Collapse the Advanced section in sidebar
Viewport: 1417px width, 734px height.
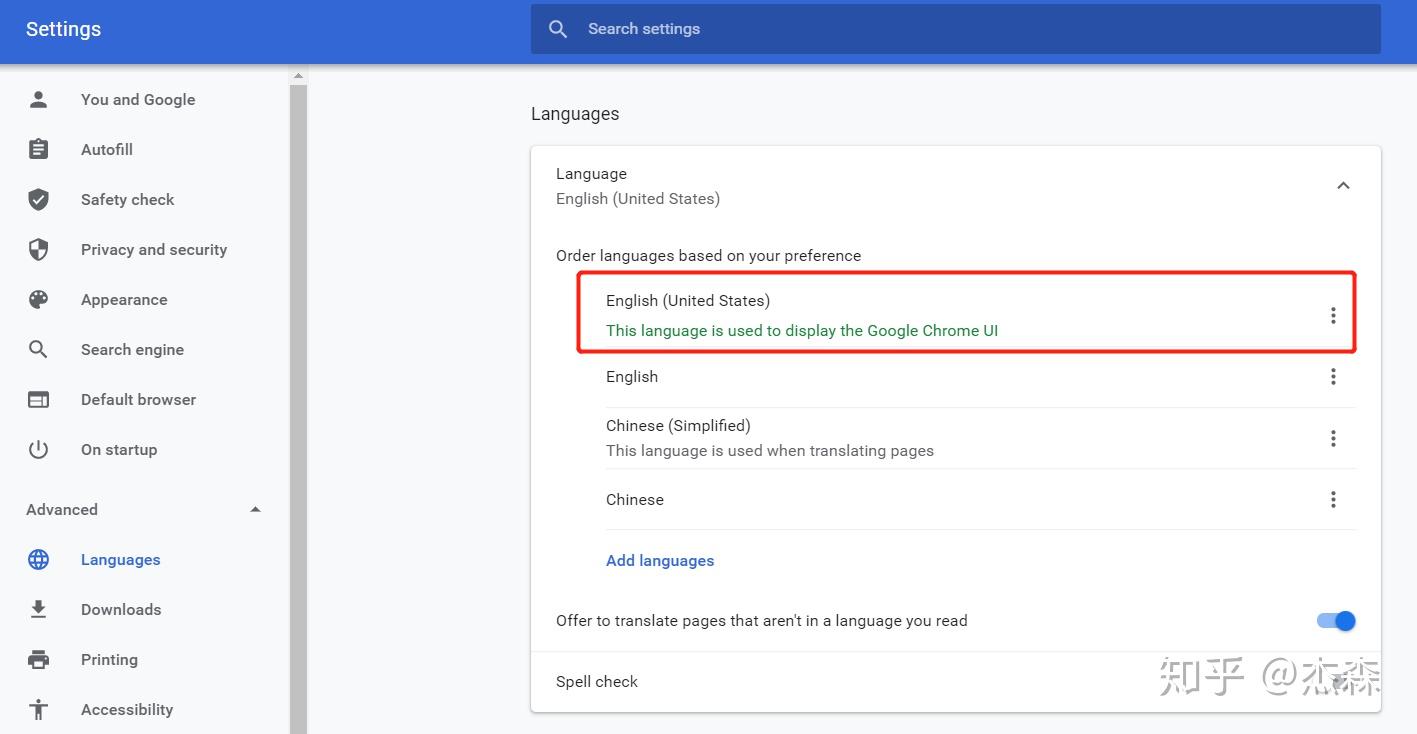(255, 509)
